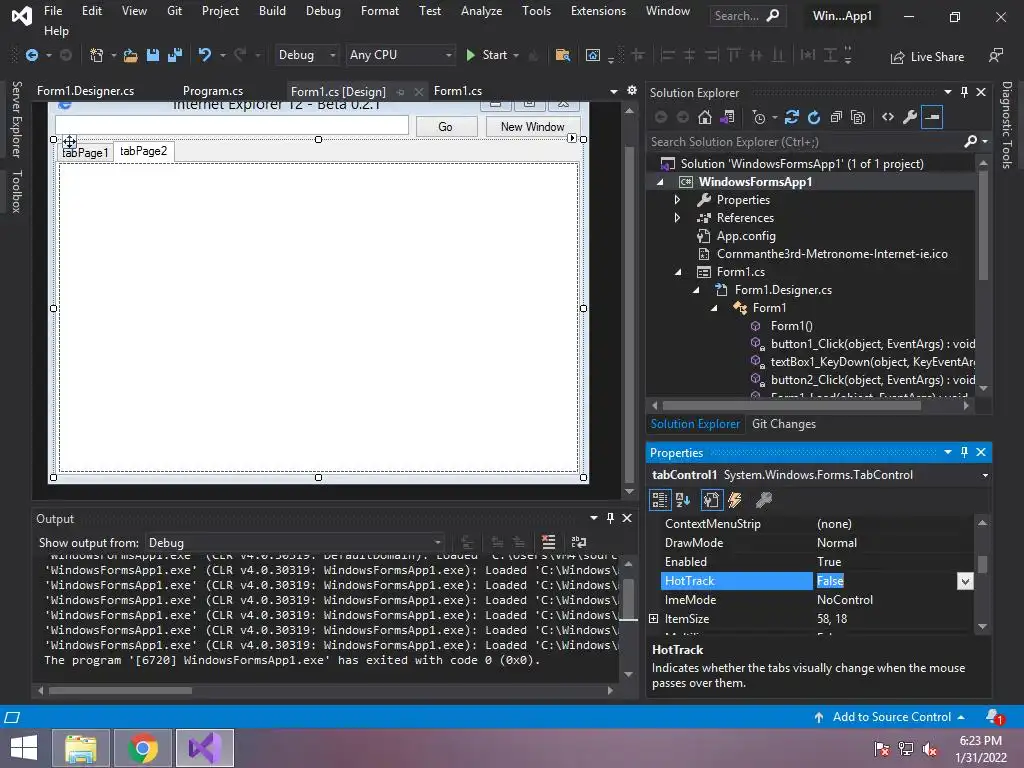Show Properties page button in Properties panel
Viewport: 1024px width, 768px height.
coord(711,500)
